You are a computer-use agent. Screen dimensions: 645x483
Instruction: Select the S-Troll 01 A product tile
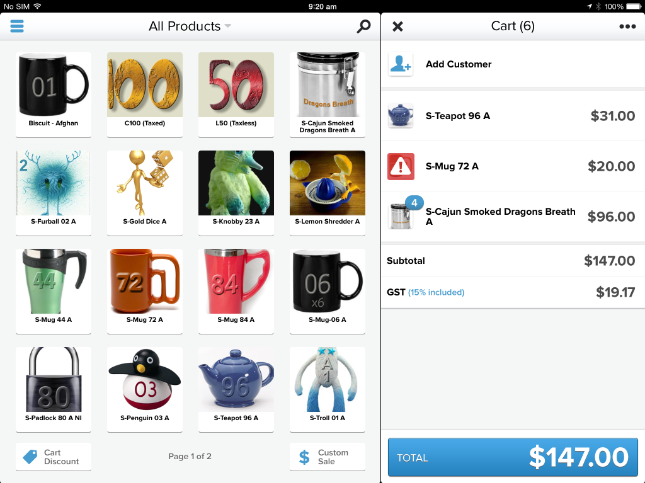[327, 389]
